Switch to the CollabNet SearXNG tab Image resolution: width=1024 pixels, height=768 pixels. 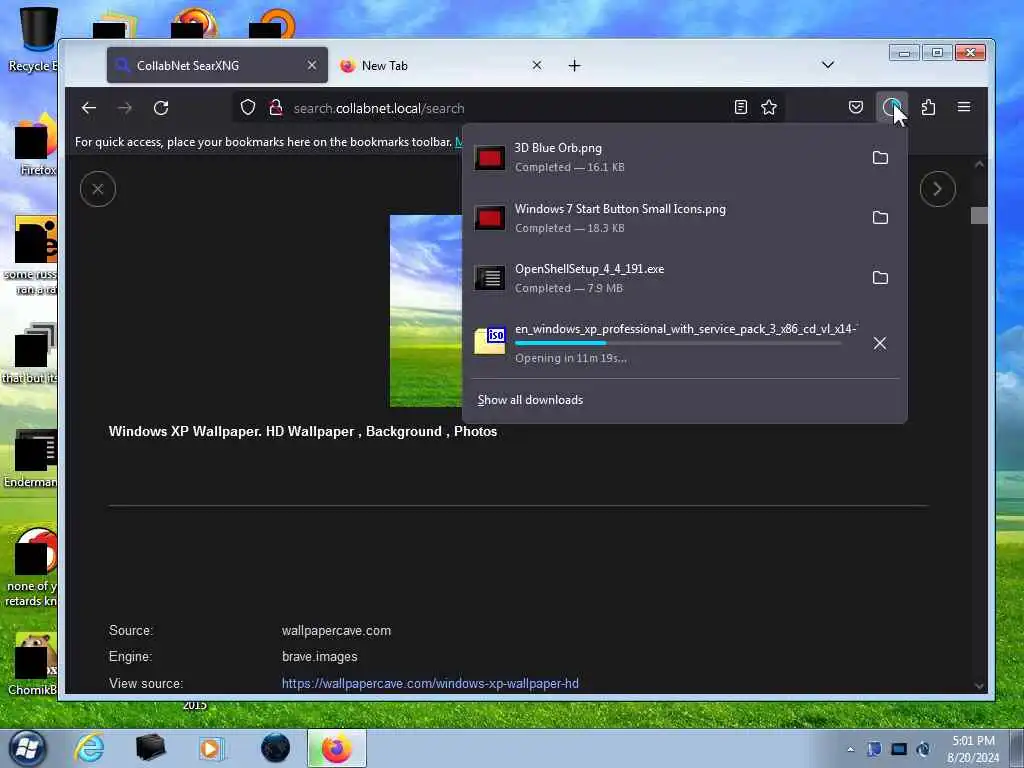[217, 65]
